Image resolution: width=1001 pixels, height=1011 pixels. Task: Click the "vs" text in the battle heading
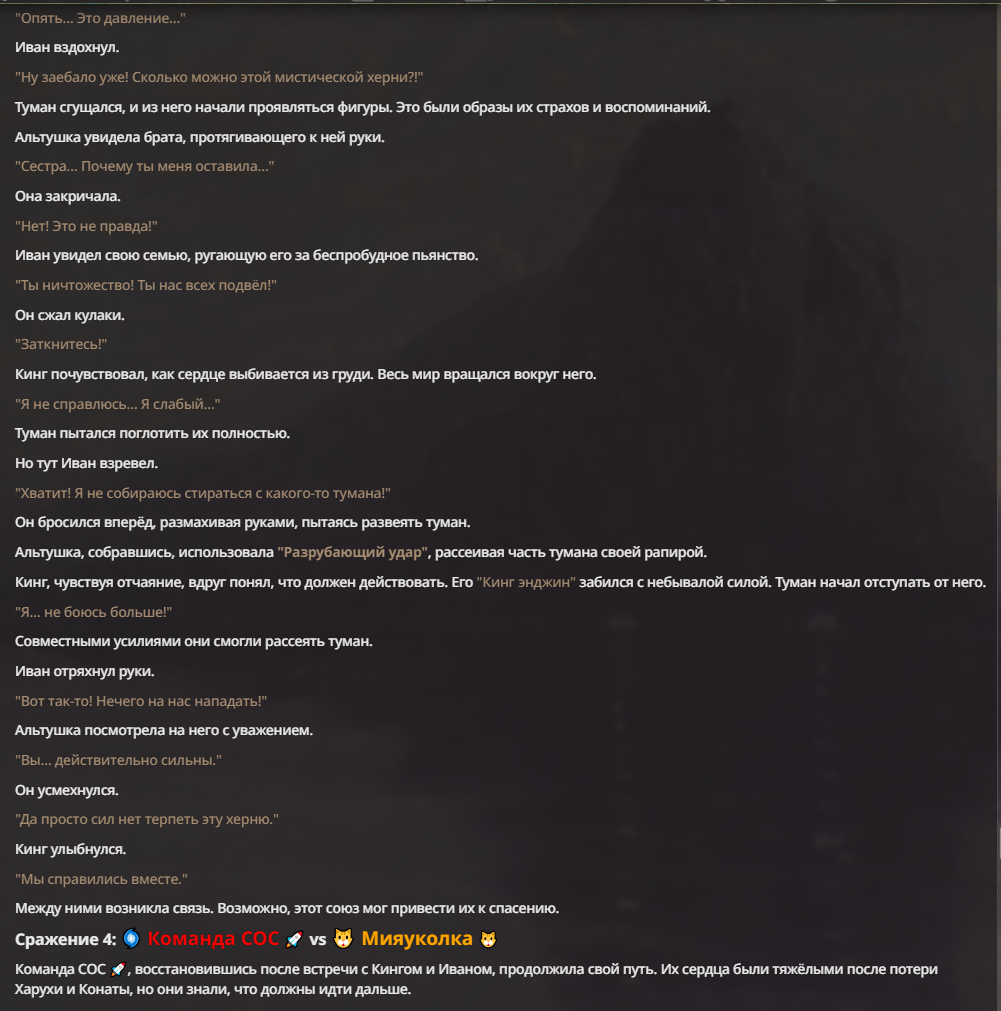(318, 940)
